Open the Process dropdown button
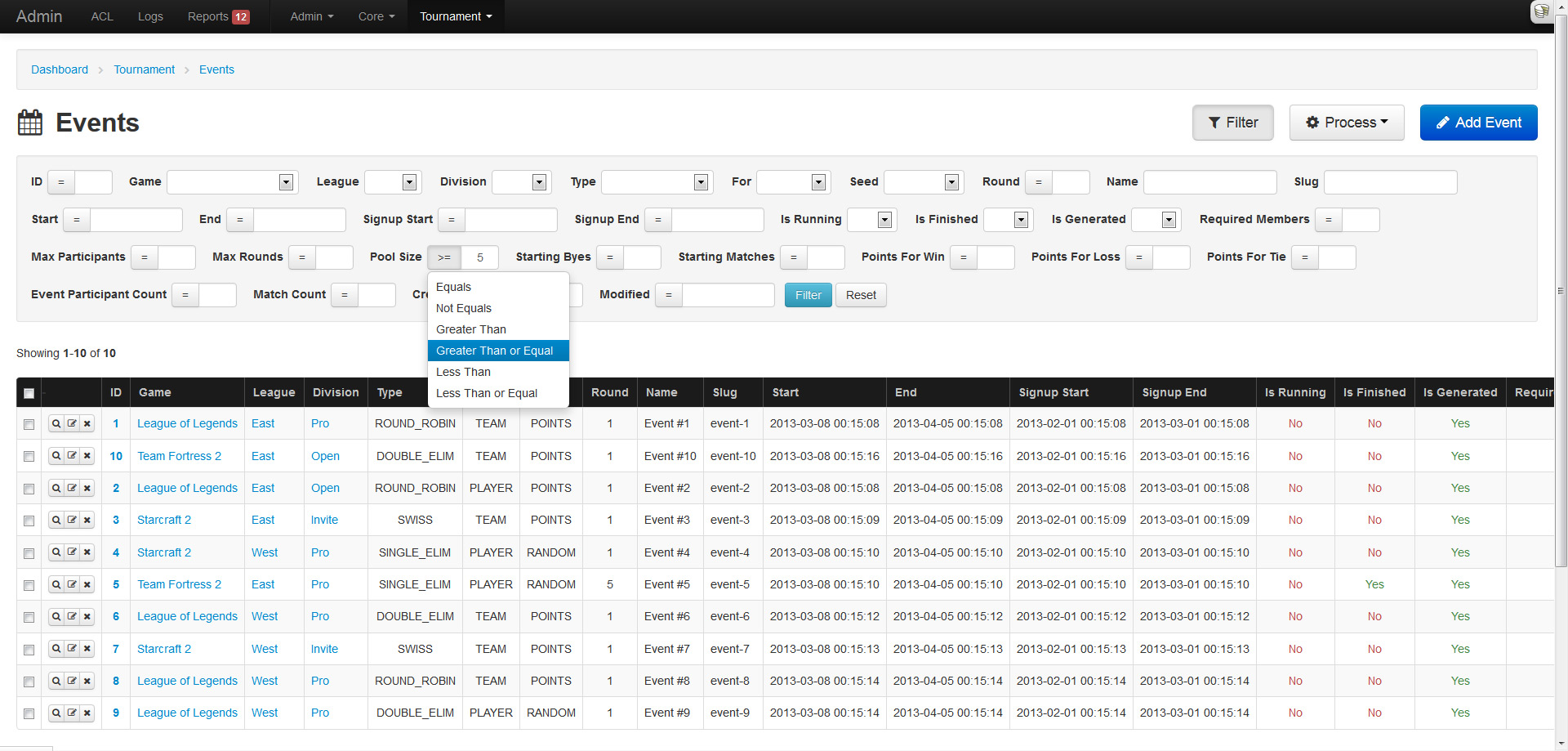1568x751 pixels. (1346, 123)
